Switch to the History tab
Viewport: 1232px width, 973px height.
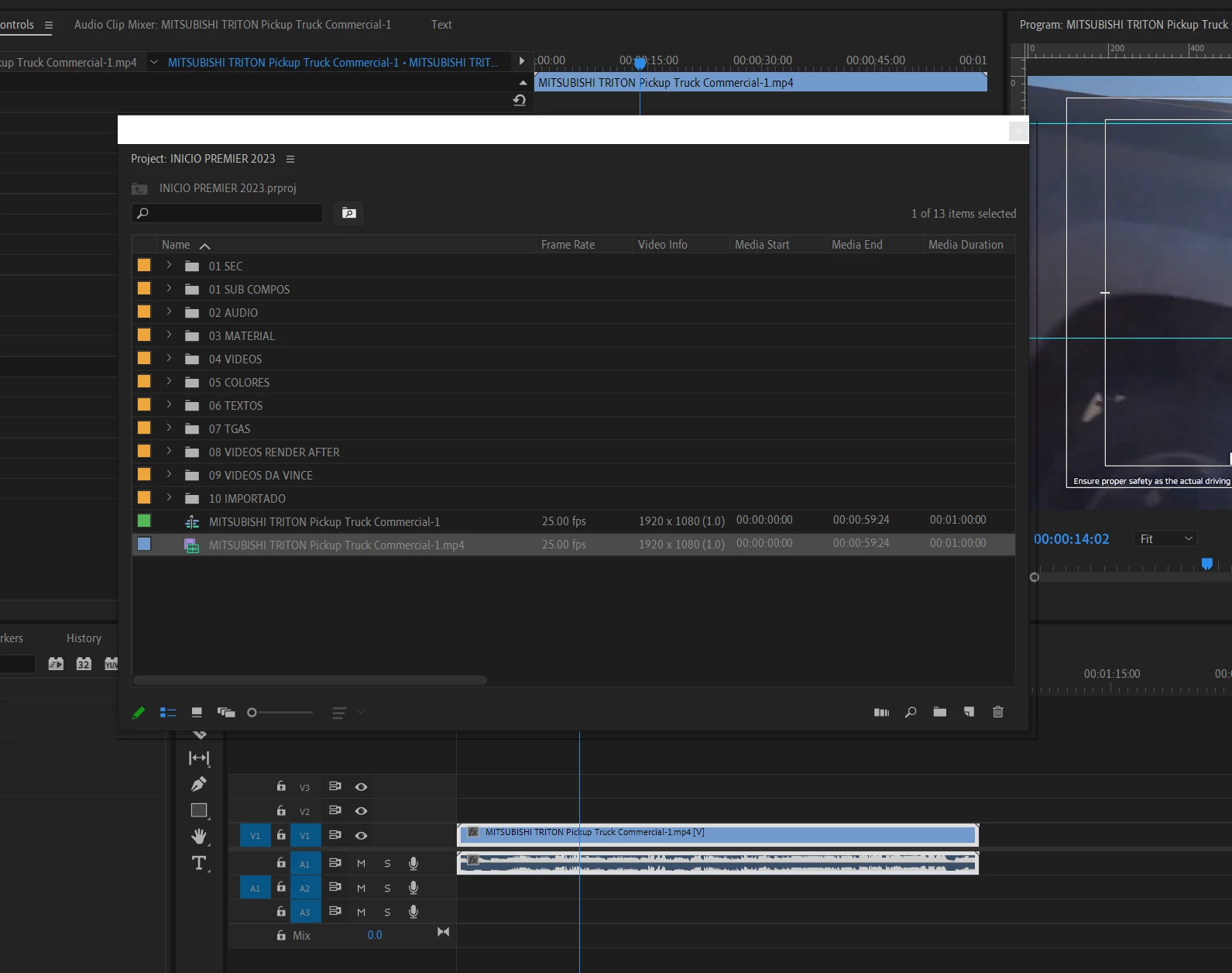[84, 638]
